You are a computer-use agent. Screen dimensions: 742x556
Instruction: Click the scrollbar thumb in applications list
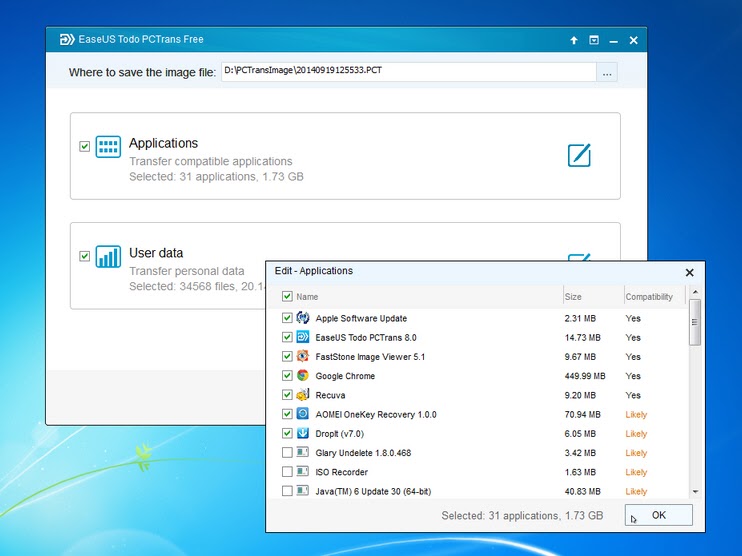point(695,322)
